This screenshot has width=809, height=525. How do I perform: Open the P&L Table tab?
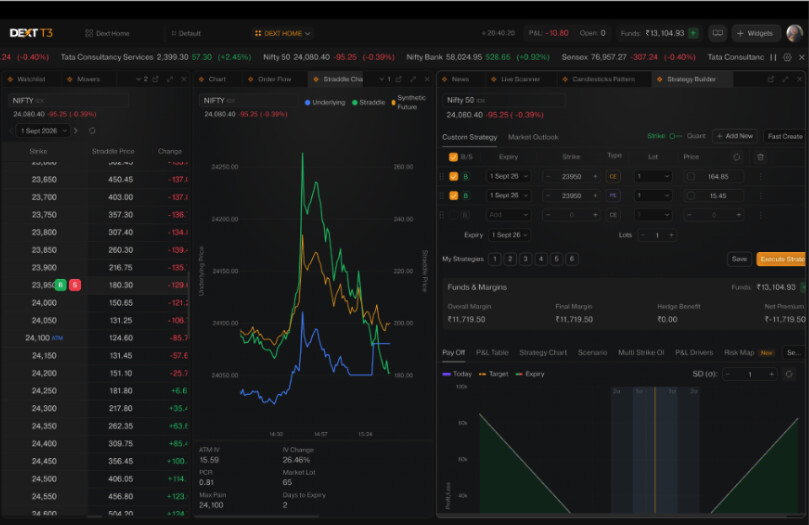point(492,353)
